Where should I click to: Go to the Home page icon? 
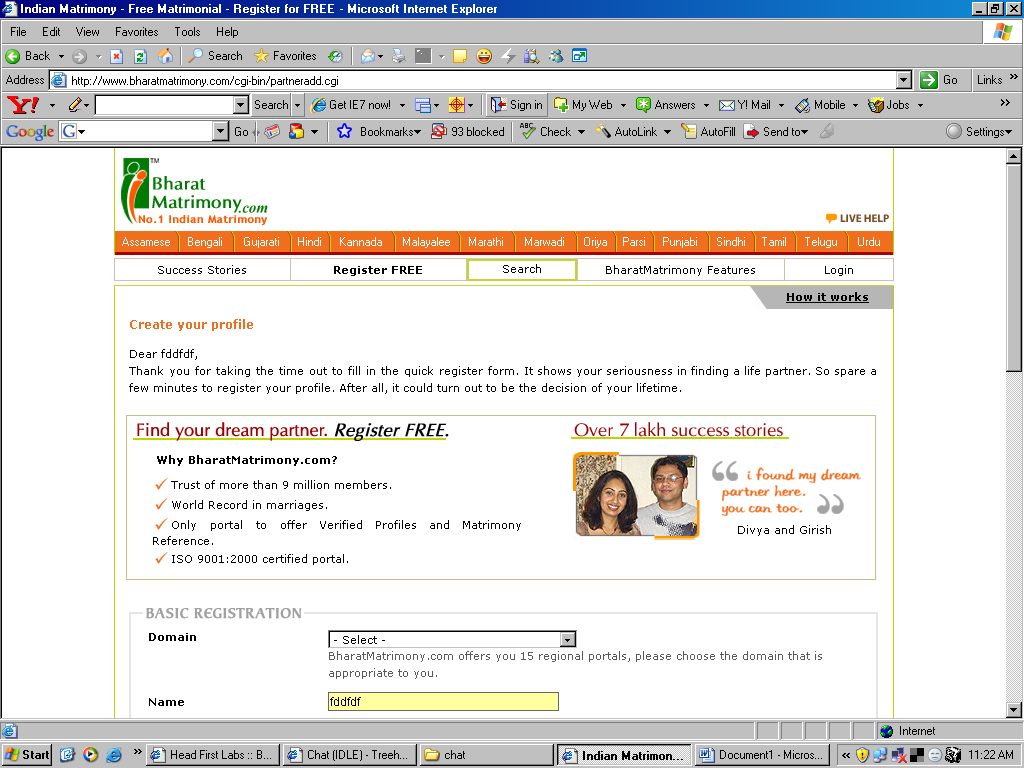tap(166, 56)
